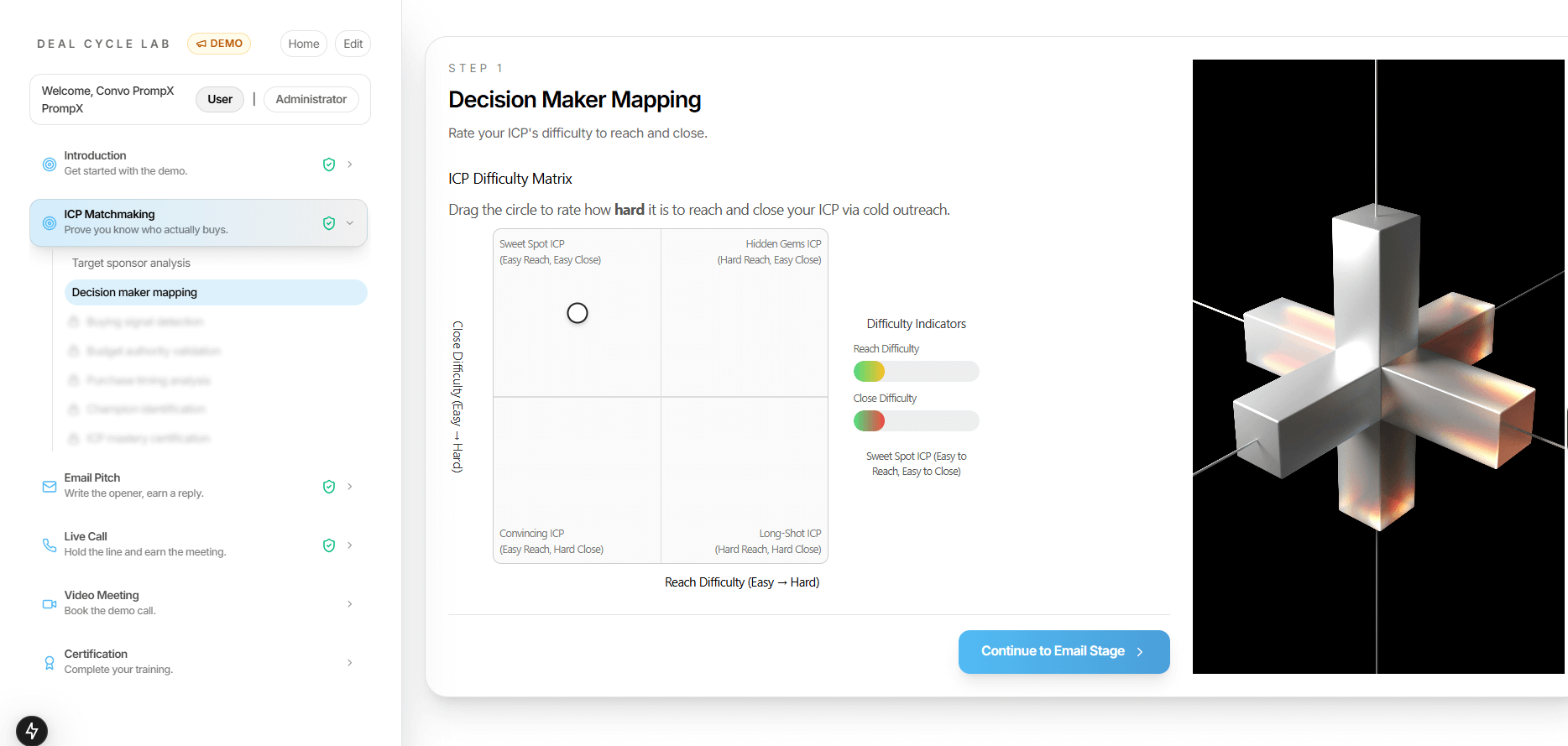Click the Long-Shot ICP quadrant
Image resolution: width=1568 pixels, height=746 pixels.
745,480
